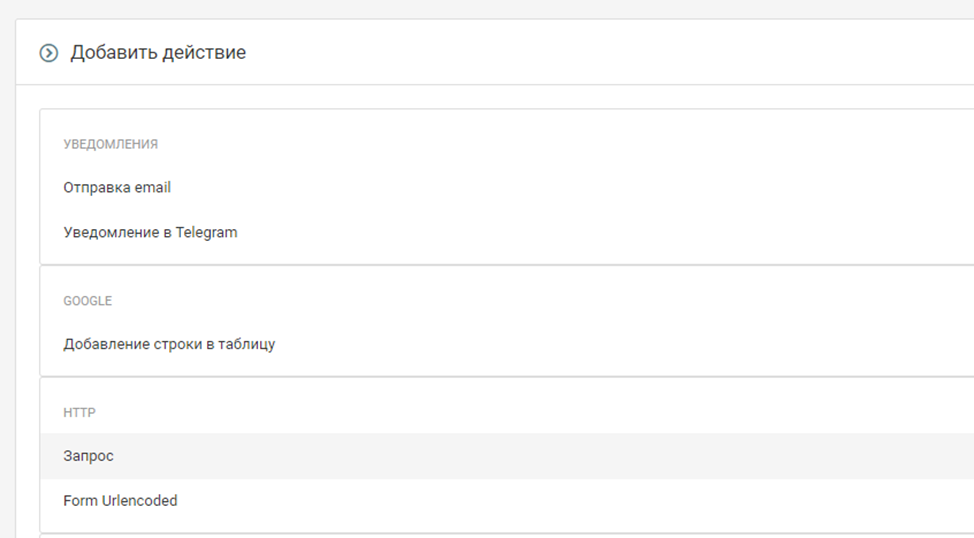Click the УВЕДОМЛЕНИЯ category label

click(110, 144)
